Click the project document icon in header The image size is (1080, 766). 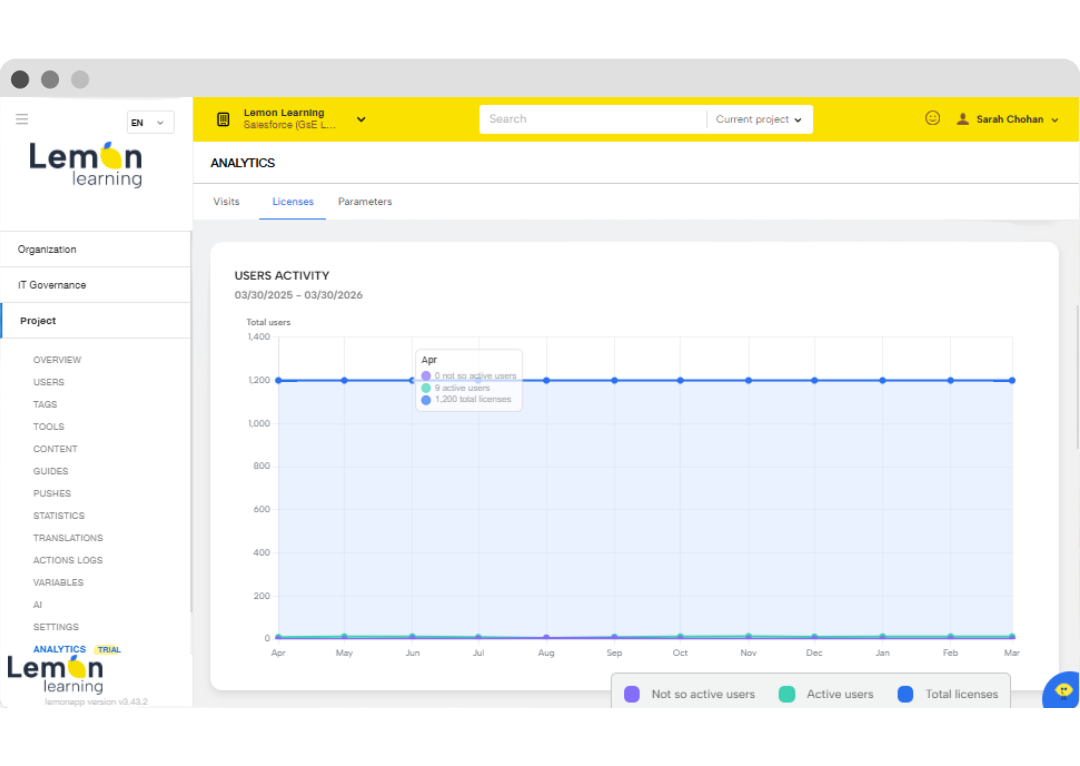pos(223,120)
